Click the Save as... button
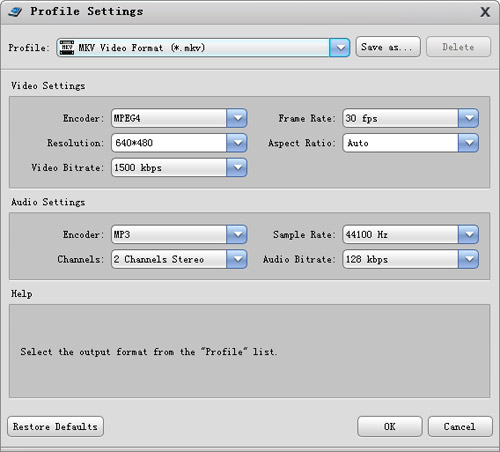The height and width of the screenshot is (452, 500). pyautogui.click(x=388, y=47)
